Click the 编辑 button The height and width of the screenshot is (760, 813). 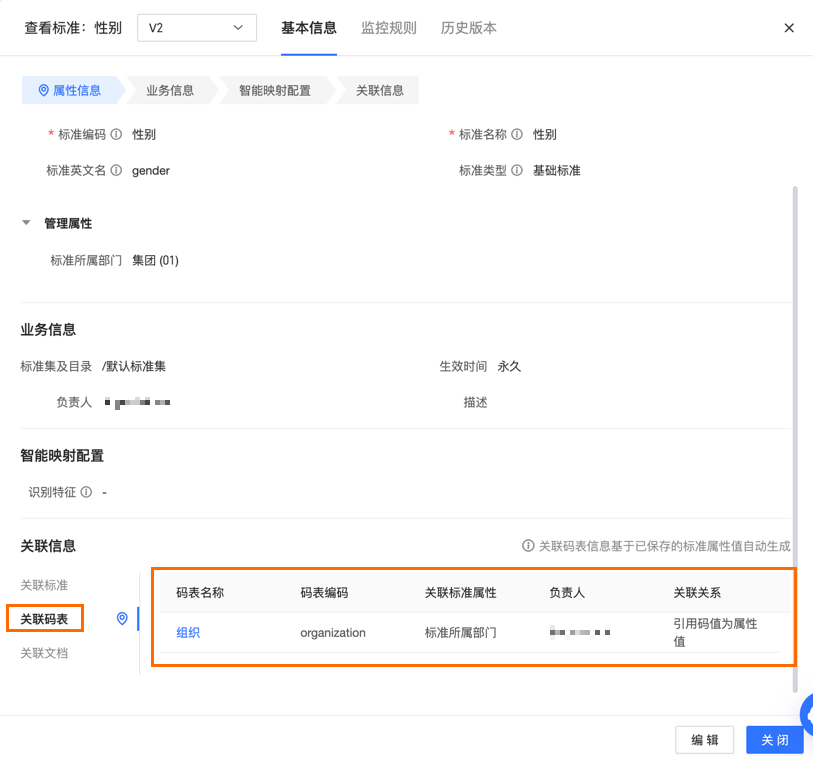(x=704, y=740)
